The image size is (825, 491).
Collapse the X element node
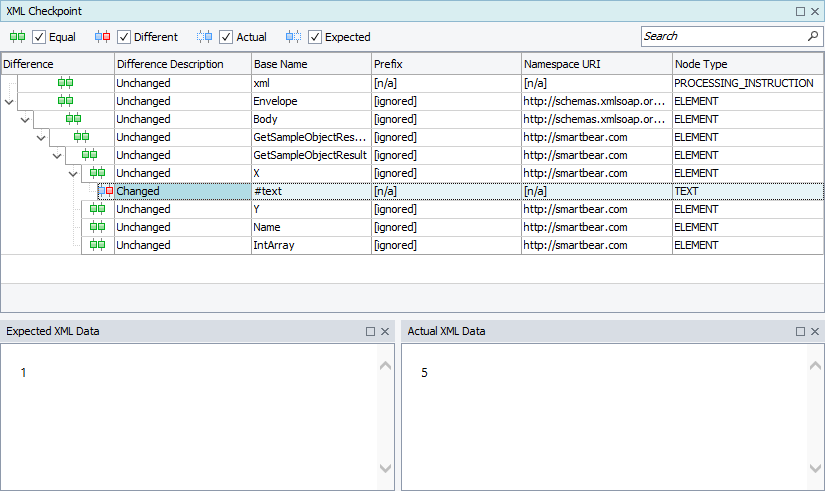point(74,174)
